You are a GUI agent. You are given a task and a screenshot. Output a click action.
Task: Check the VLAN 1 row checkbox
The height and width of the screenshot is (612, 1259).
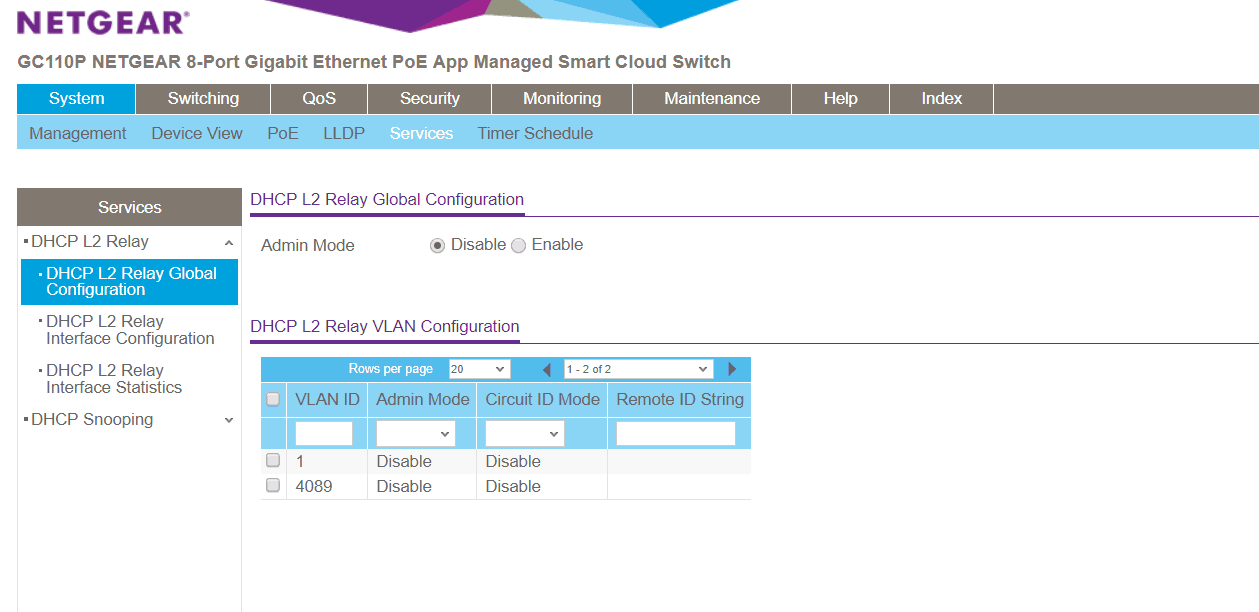[x=273, y=461]
